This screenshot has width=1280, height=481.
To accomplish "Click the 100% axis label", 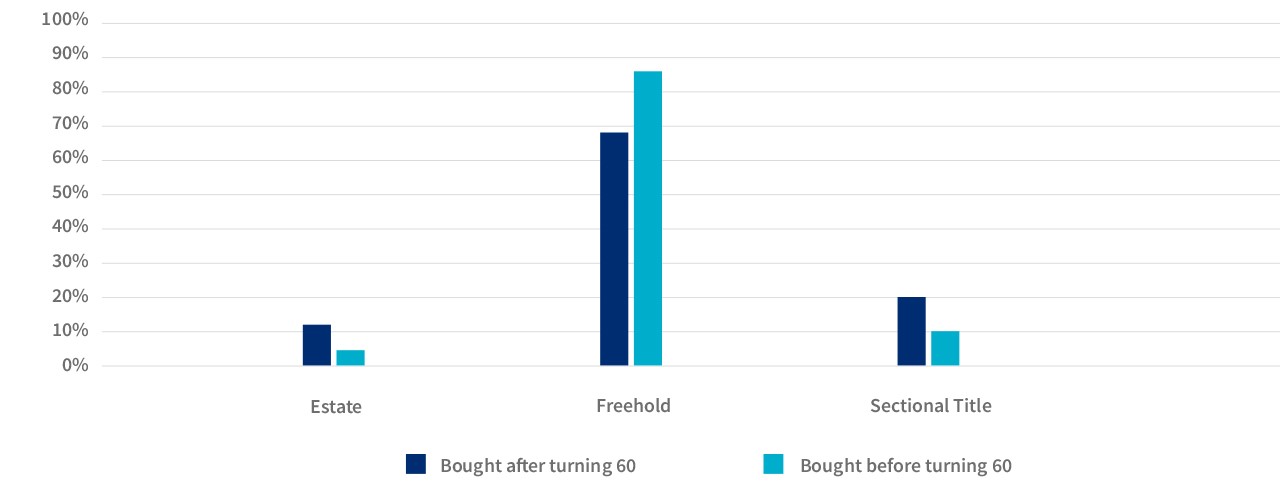I will 66,21.
